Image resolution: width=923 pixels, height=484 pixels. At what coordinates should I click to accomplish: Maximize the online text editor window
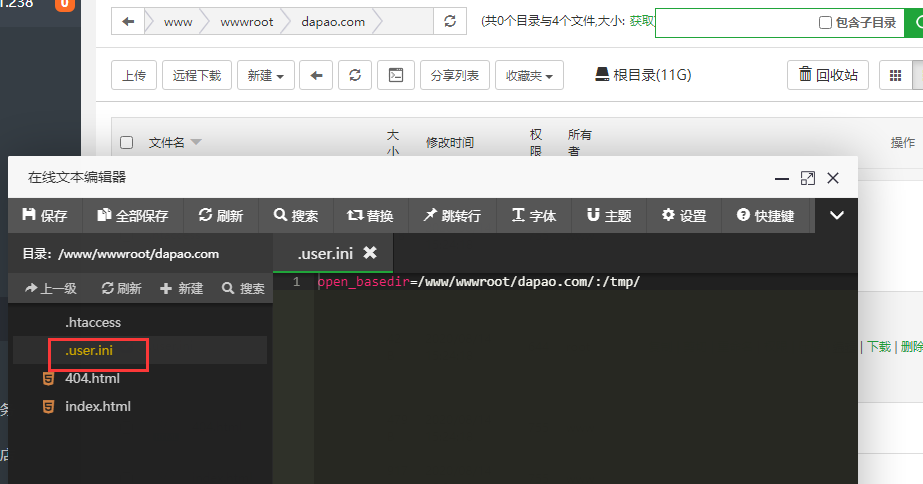click(x=808, y=178)
